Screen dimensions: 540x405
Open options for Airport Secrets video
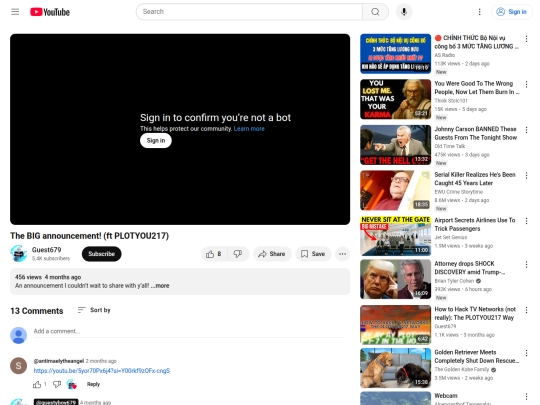(526, 221)
